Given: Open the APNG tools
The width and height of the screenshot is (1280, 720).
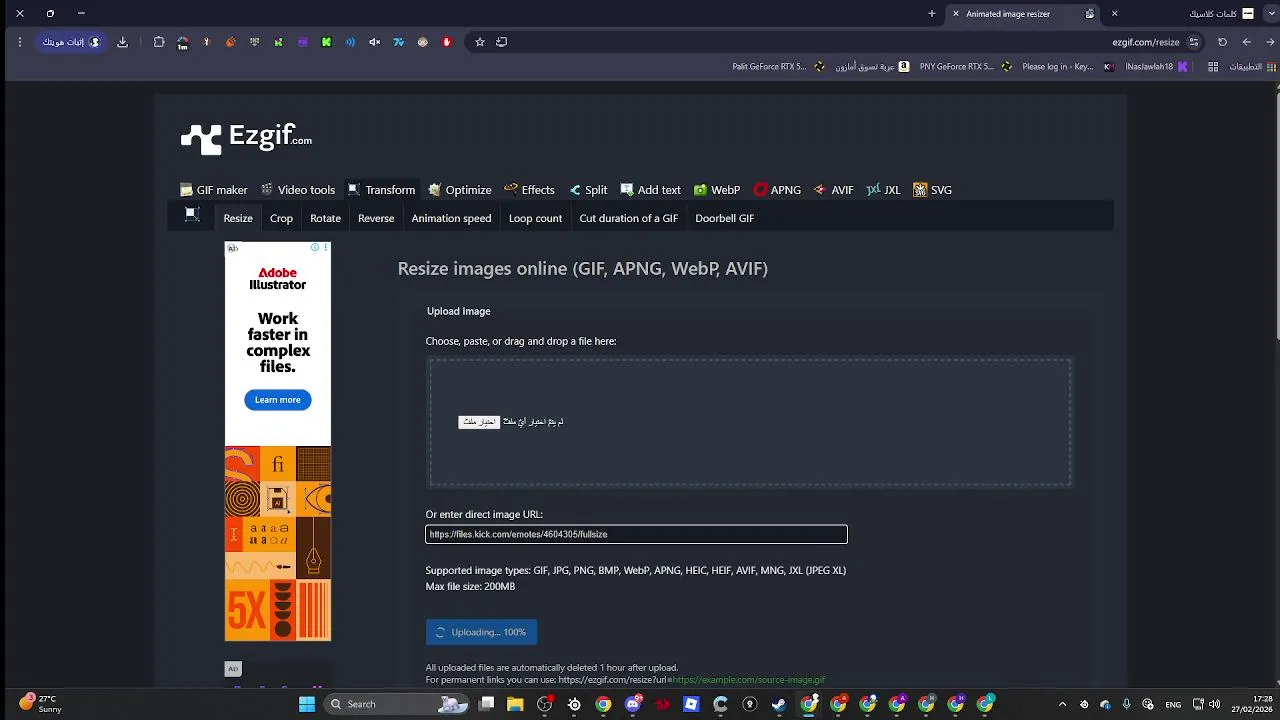Looking at the screenshot, I should tap(777, 190).
